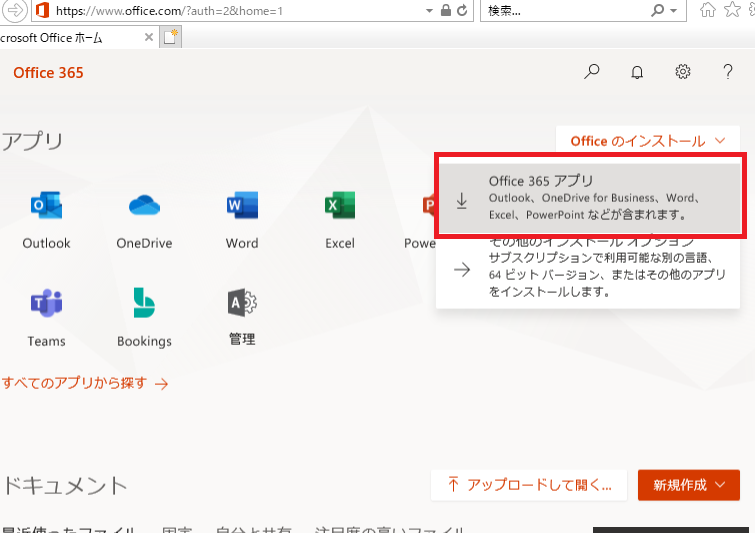The width and height of the screenshot is (755, 533).
Task: Click the help question mark icon
Action: [x=728, y=72]
